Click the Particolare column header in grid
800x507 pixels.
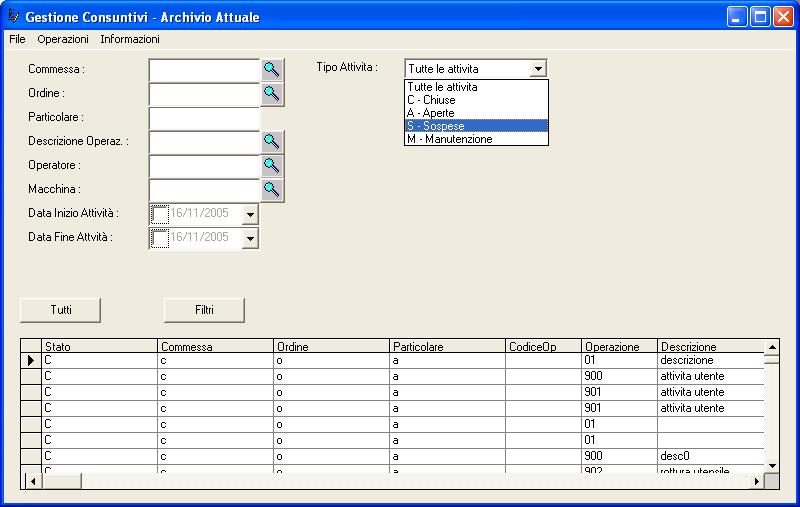[x=447, y=346]
